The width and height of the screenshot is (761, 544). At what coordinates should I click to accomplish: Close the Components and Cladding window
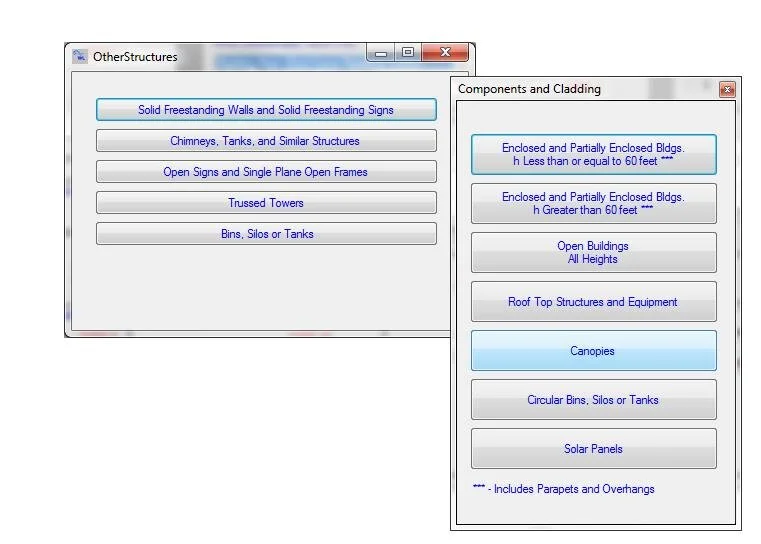click(x=727, y=89)
